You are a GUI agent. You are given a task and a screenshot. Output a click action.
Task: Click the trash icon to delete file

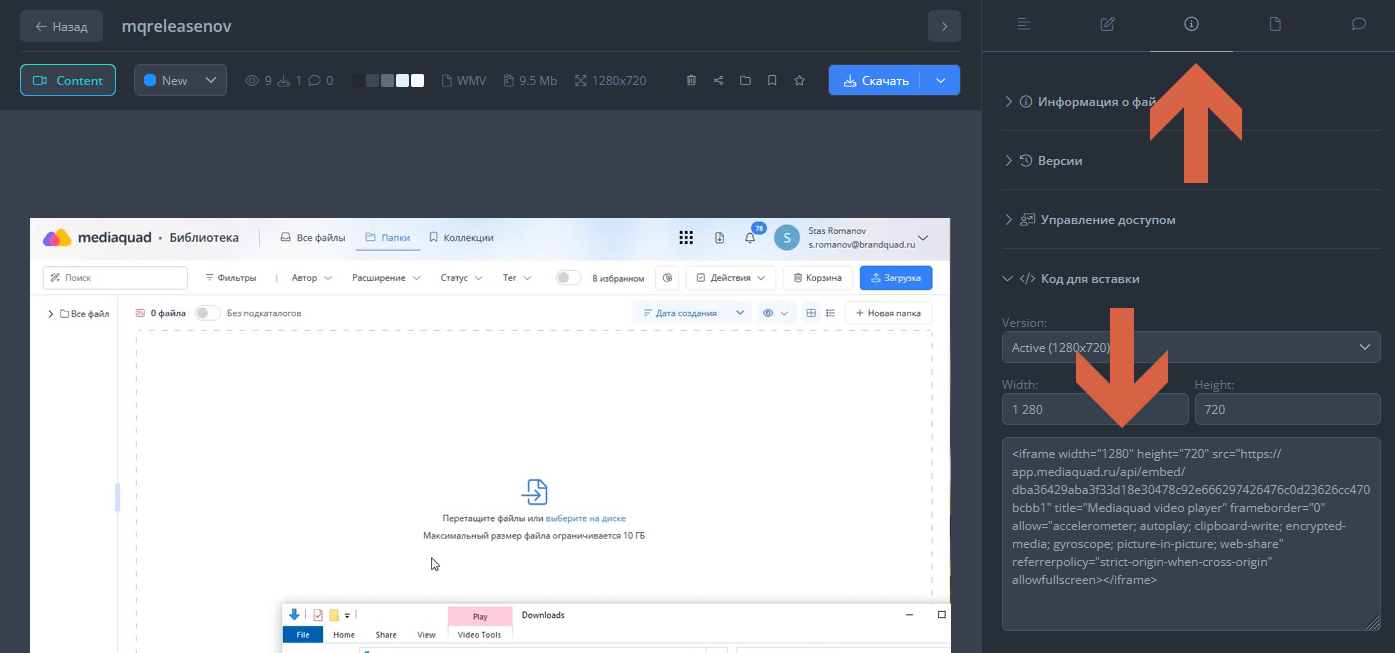coord(691,81)
